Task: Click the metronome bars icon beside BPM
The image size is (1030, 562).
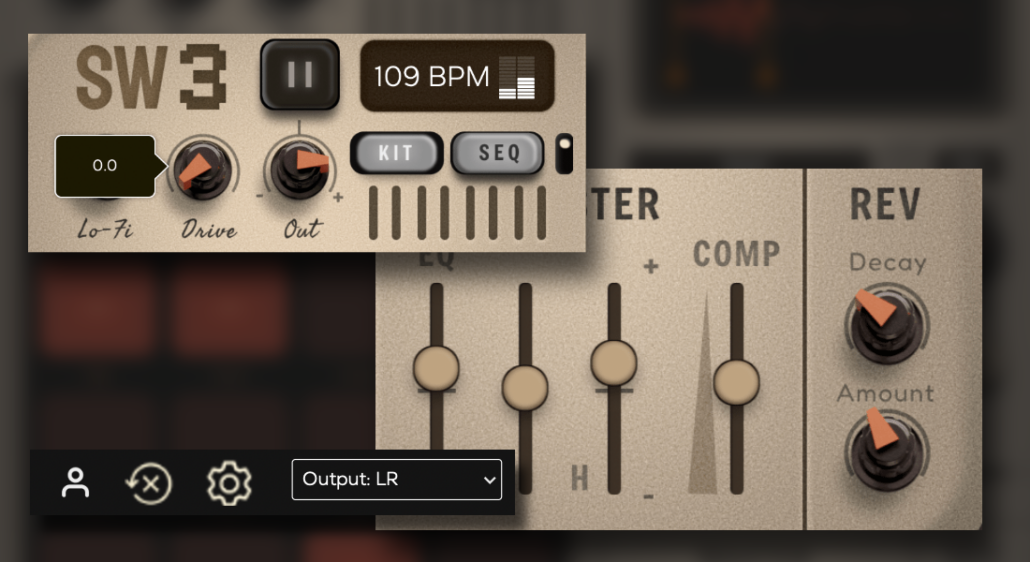Action: click(517, 77)
